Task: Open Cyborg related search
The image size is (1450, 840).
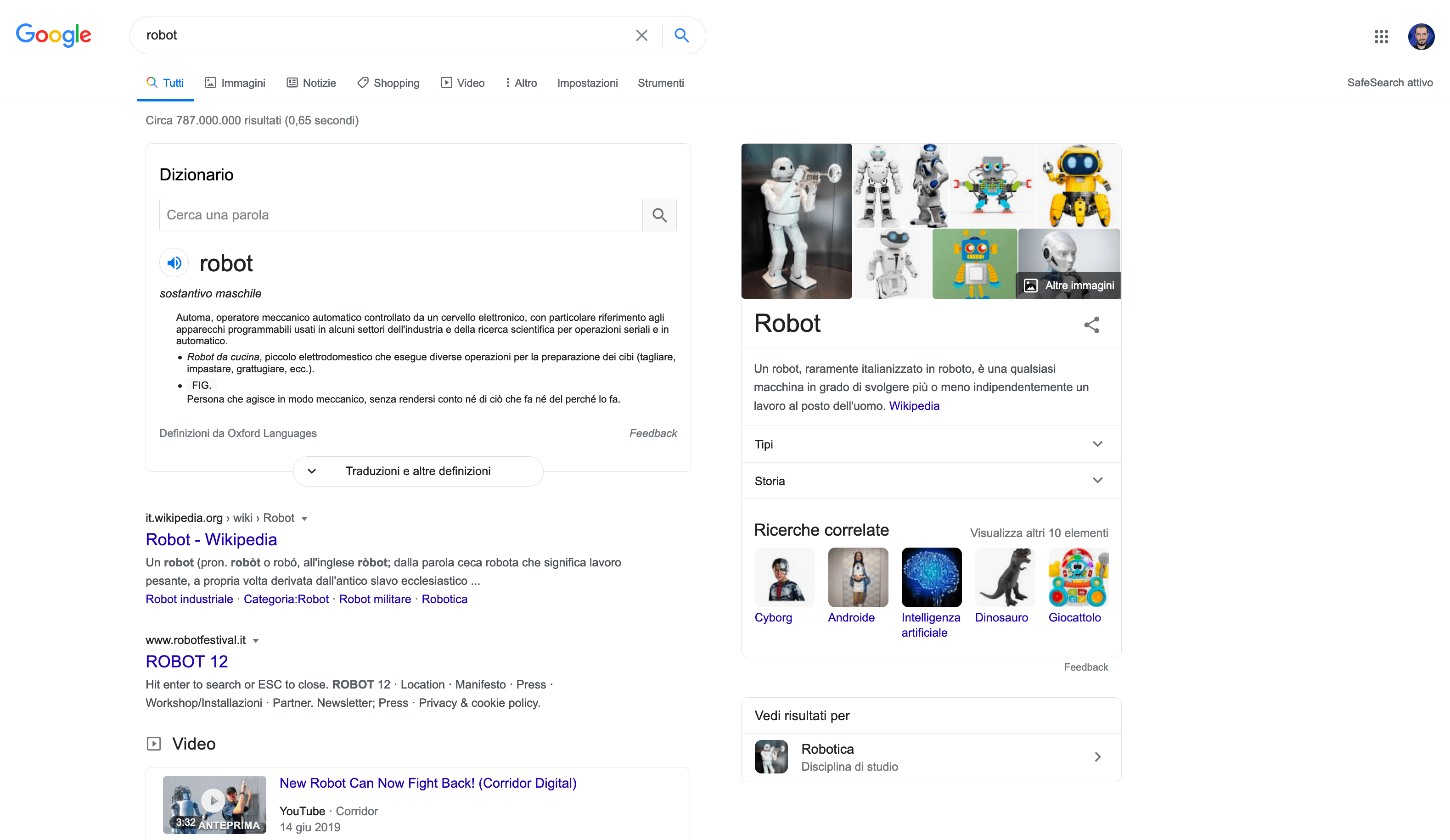Action: [784, 587]
